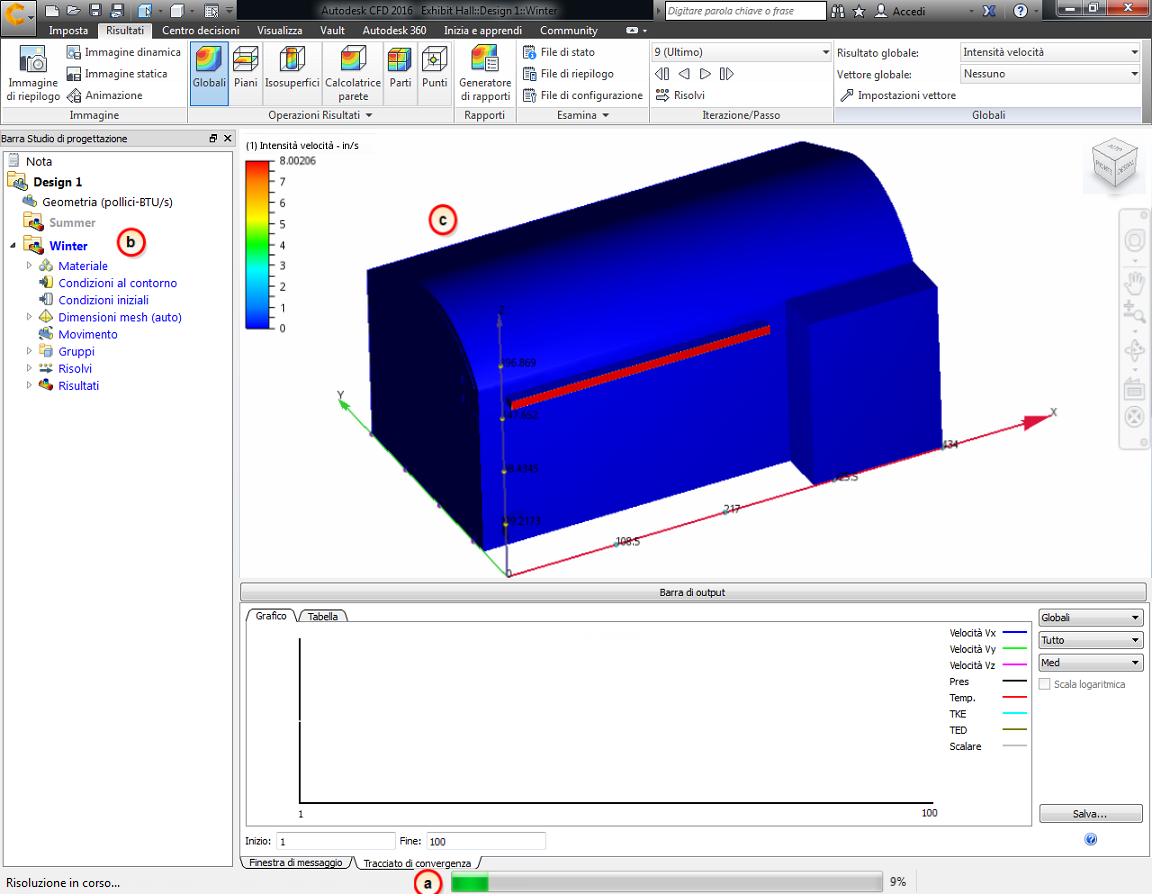Expand Operazioni Risultati panel arrow
This screenshot has width=1152, height=894.
tap(369, 115)
